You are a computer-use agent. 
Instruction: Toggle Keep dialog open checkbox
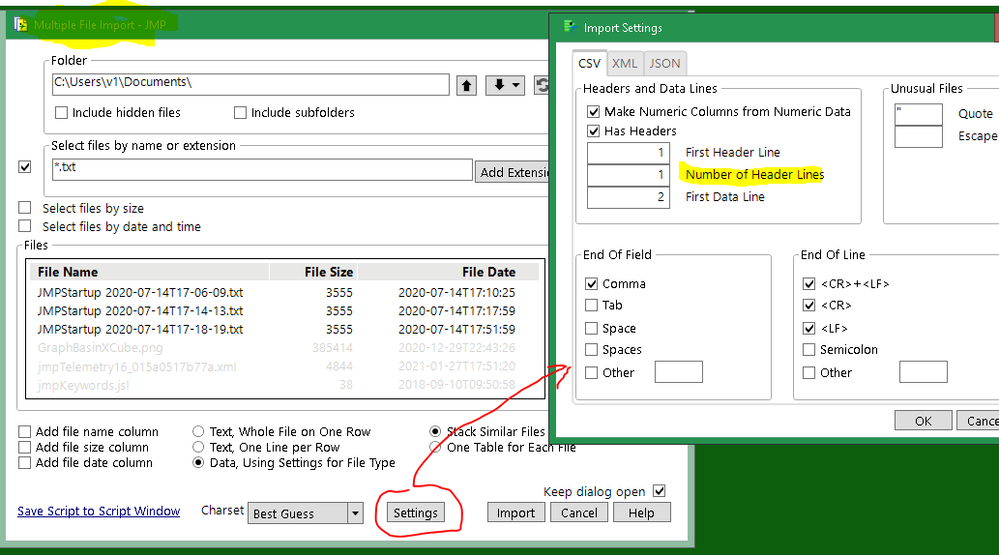pos(659,491)
